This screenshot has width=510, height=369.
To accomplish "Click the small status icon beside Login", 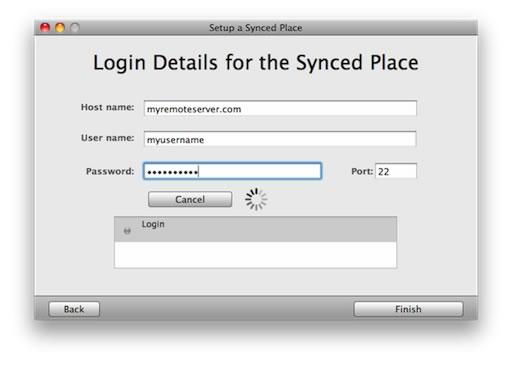I will coord(127,230).
